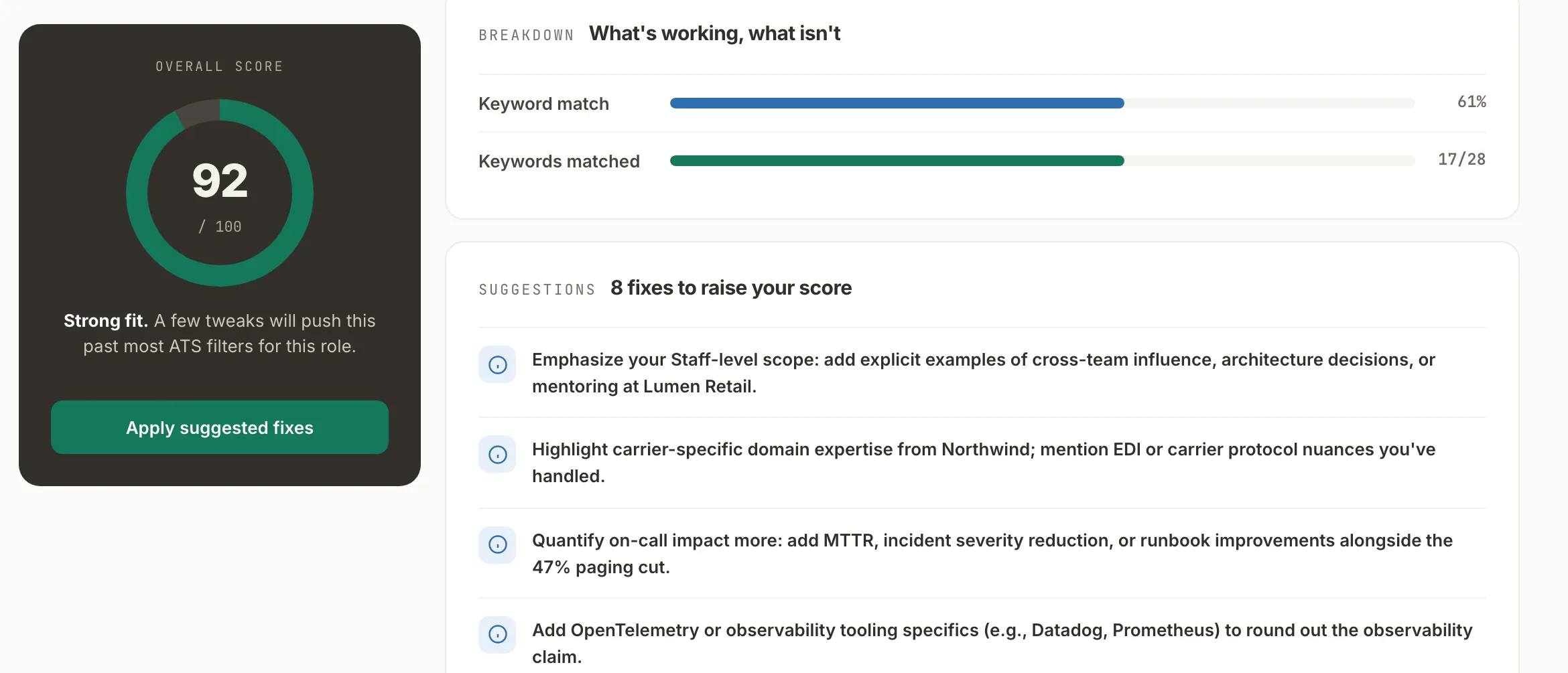Click the blue Keyword match progress bar
Image resolution: width=1568 pixels, height=673 pixels.
tap(1043, 103)
